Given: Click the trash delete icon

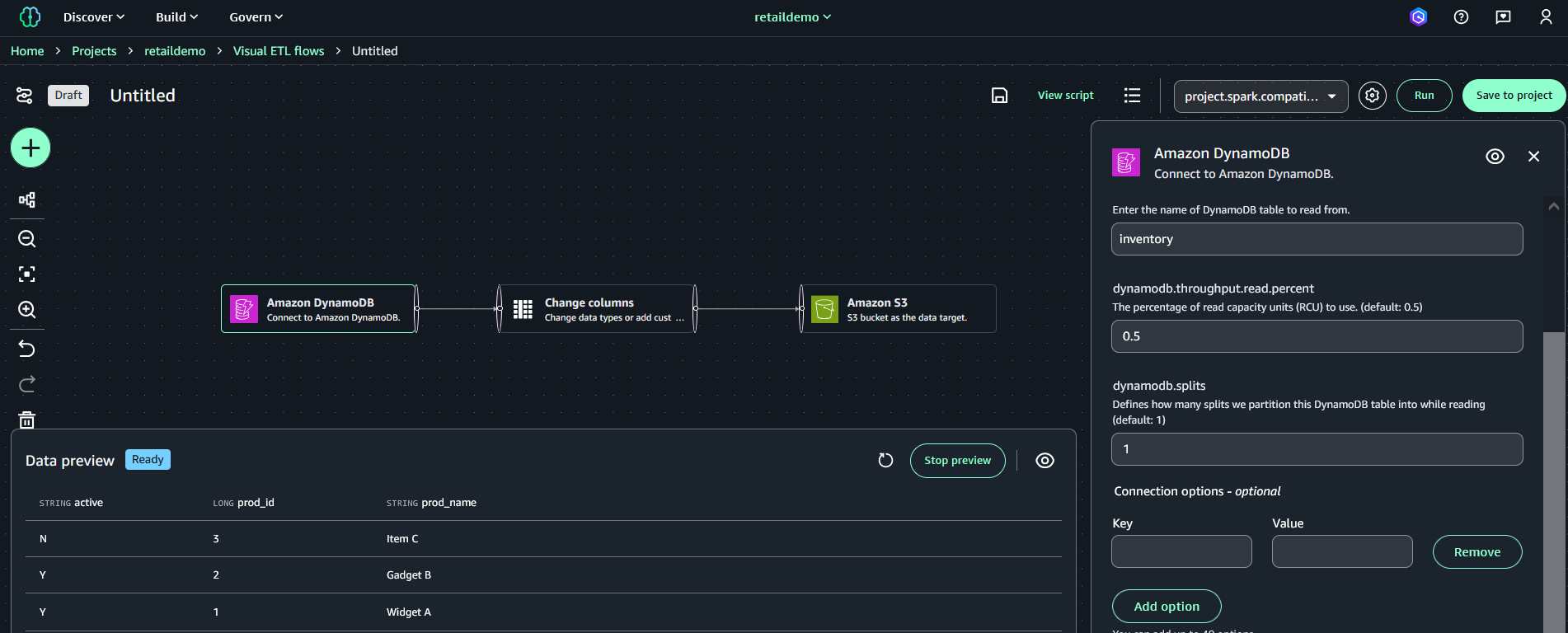Looking at the screenshot, I should click(x=26, y=420).
